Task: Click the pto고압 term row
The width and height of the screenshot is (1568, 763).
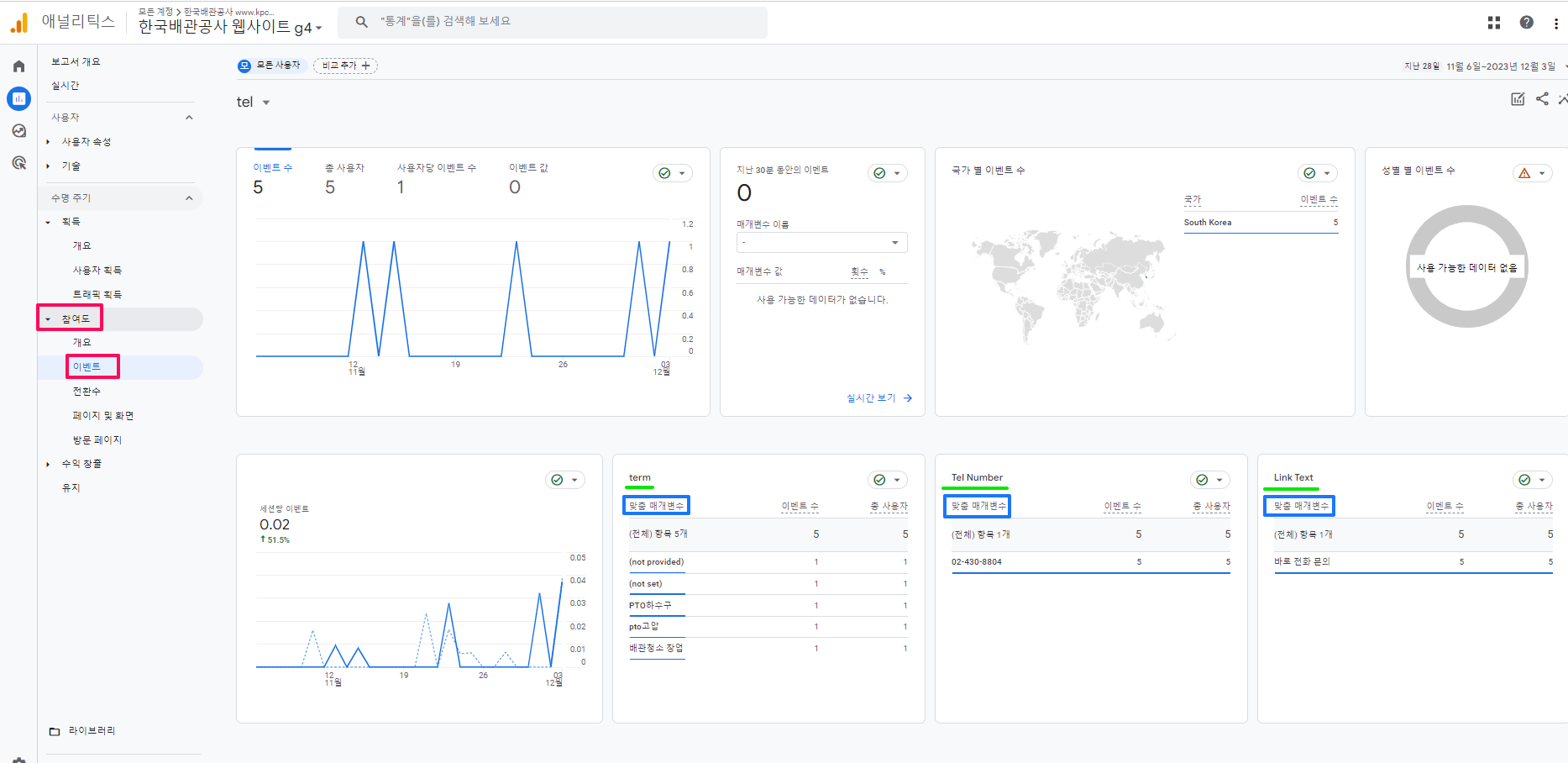Action: coord(768,627)
